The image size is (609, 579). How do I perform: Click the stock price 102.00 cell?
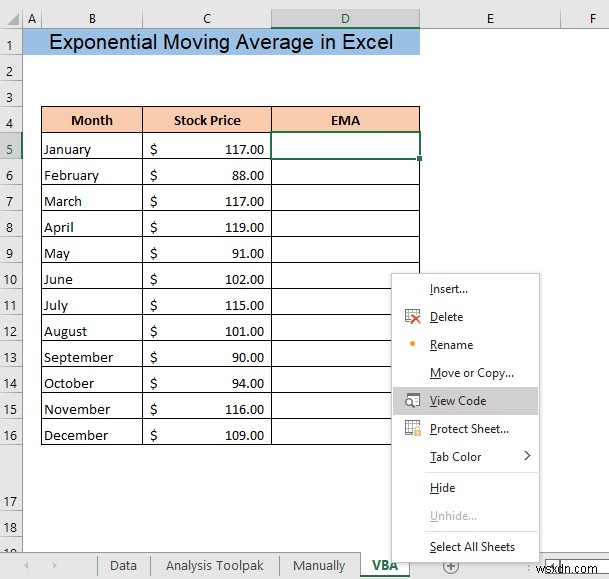click(x=207, y=276)
